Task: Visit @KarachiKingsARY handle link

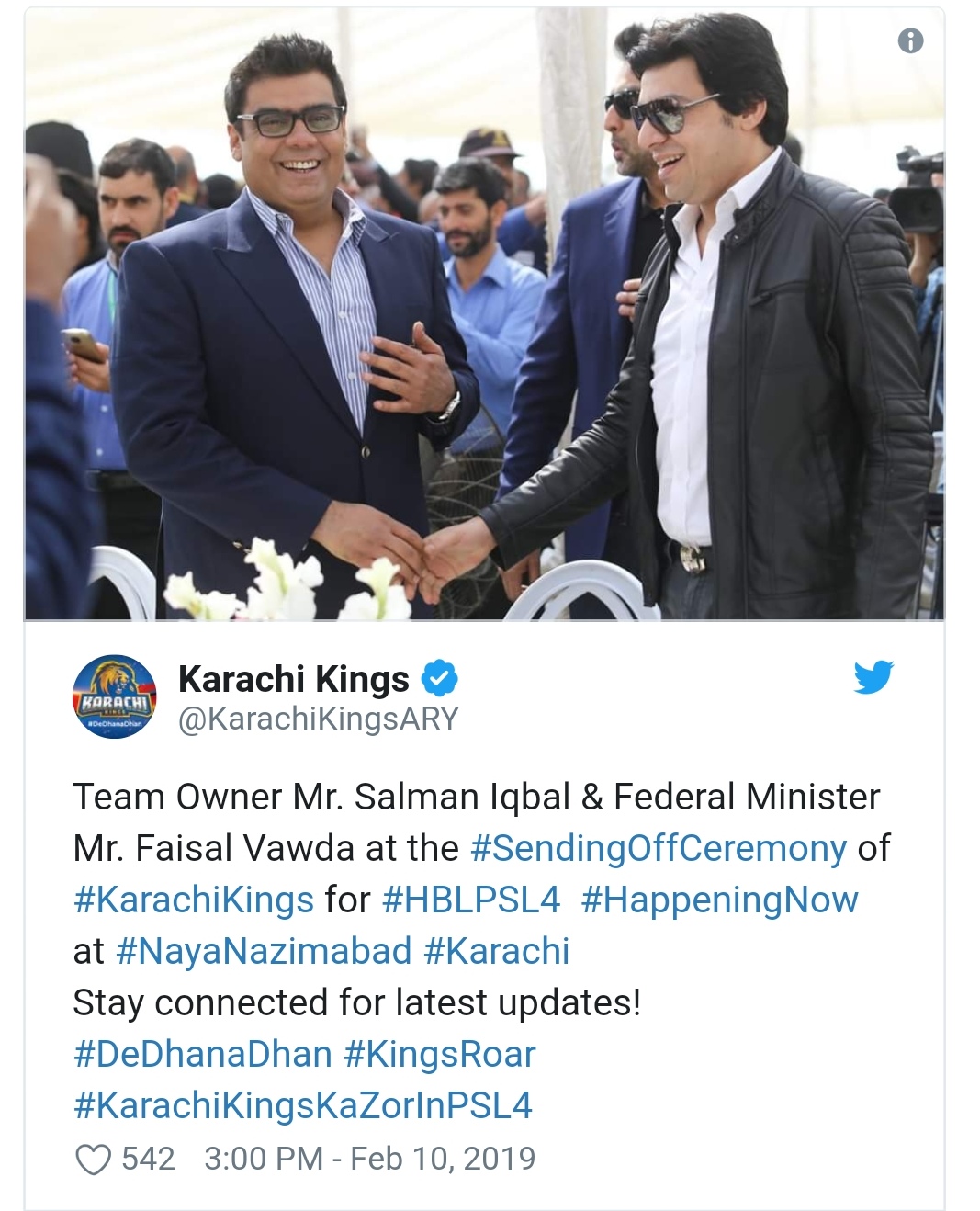Action: point(318,719)
